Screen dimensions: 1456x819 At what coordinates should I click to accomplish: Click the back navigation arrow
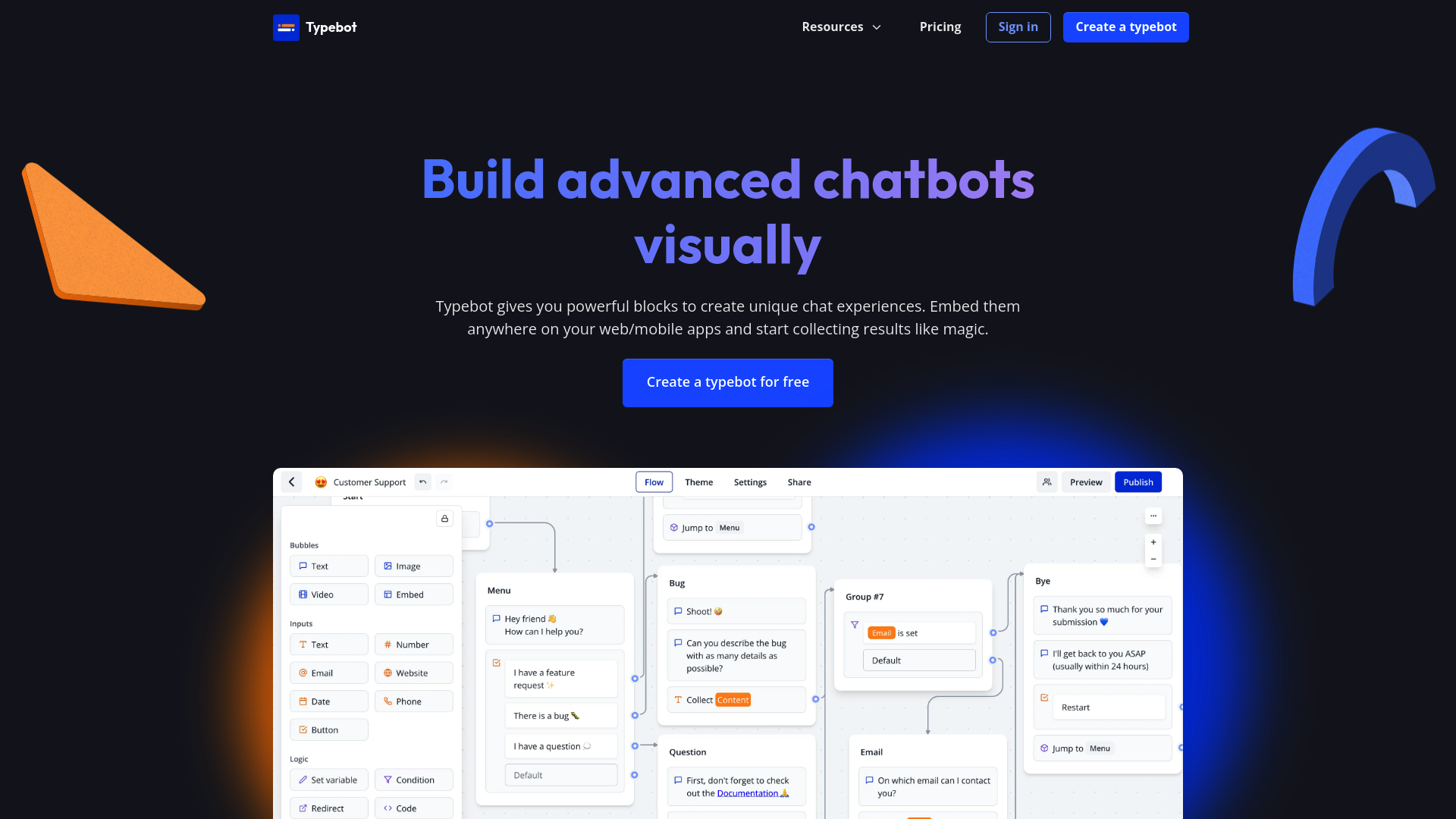291,481
